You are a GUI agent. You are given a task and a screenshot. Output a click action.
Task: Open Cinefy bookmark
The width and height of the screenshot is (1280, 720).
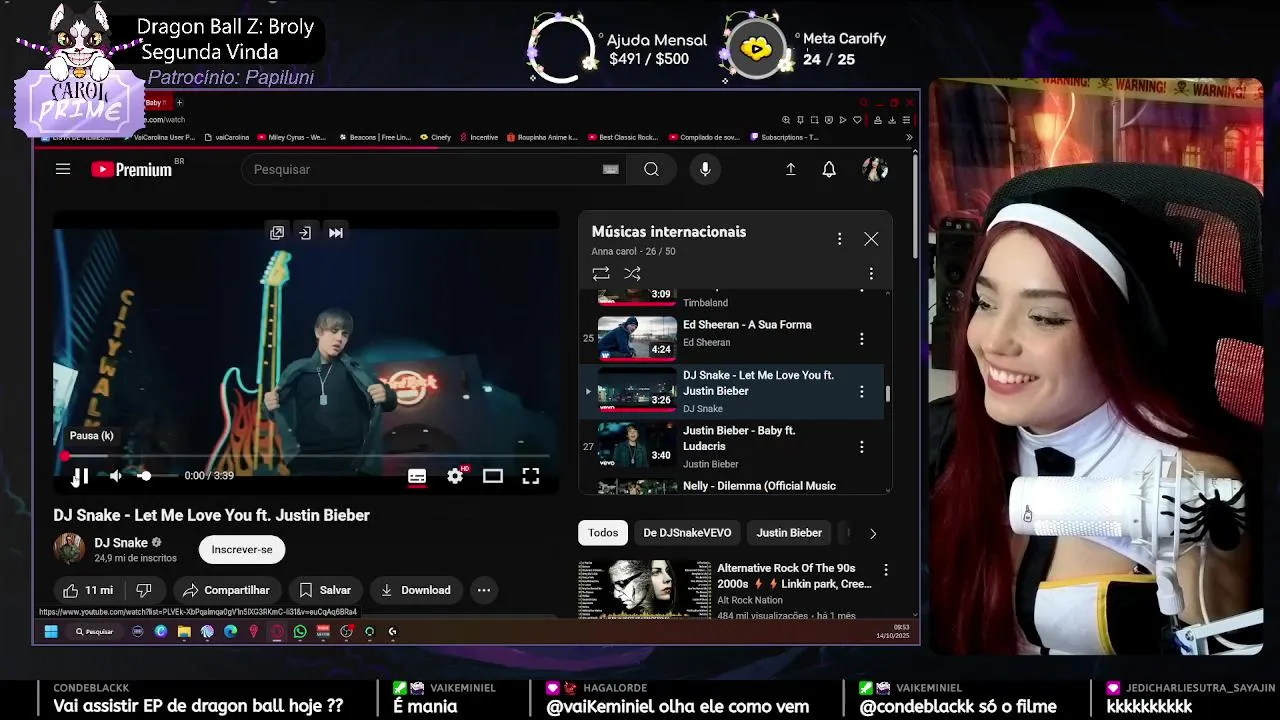click(435, 137)
